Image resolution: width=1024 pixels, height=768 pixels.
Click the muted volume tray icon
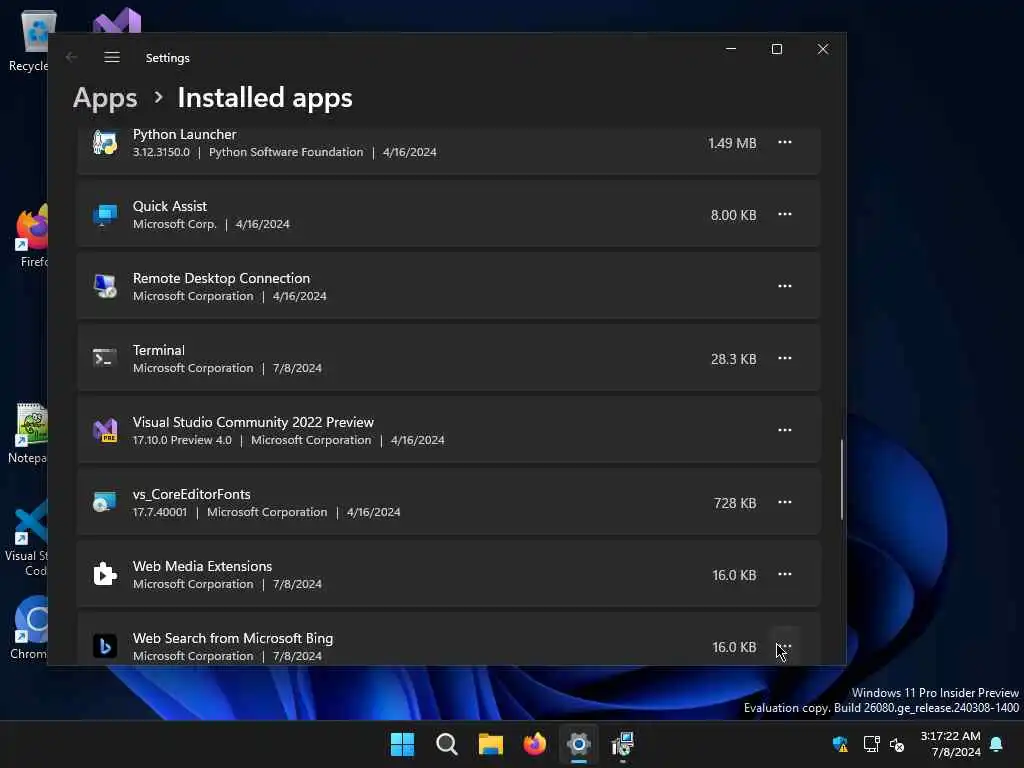point(897,744)
